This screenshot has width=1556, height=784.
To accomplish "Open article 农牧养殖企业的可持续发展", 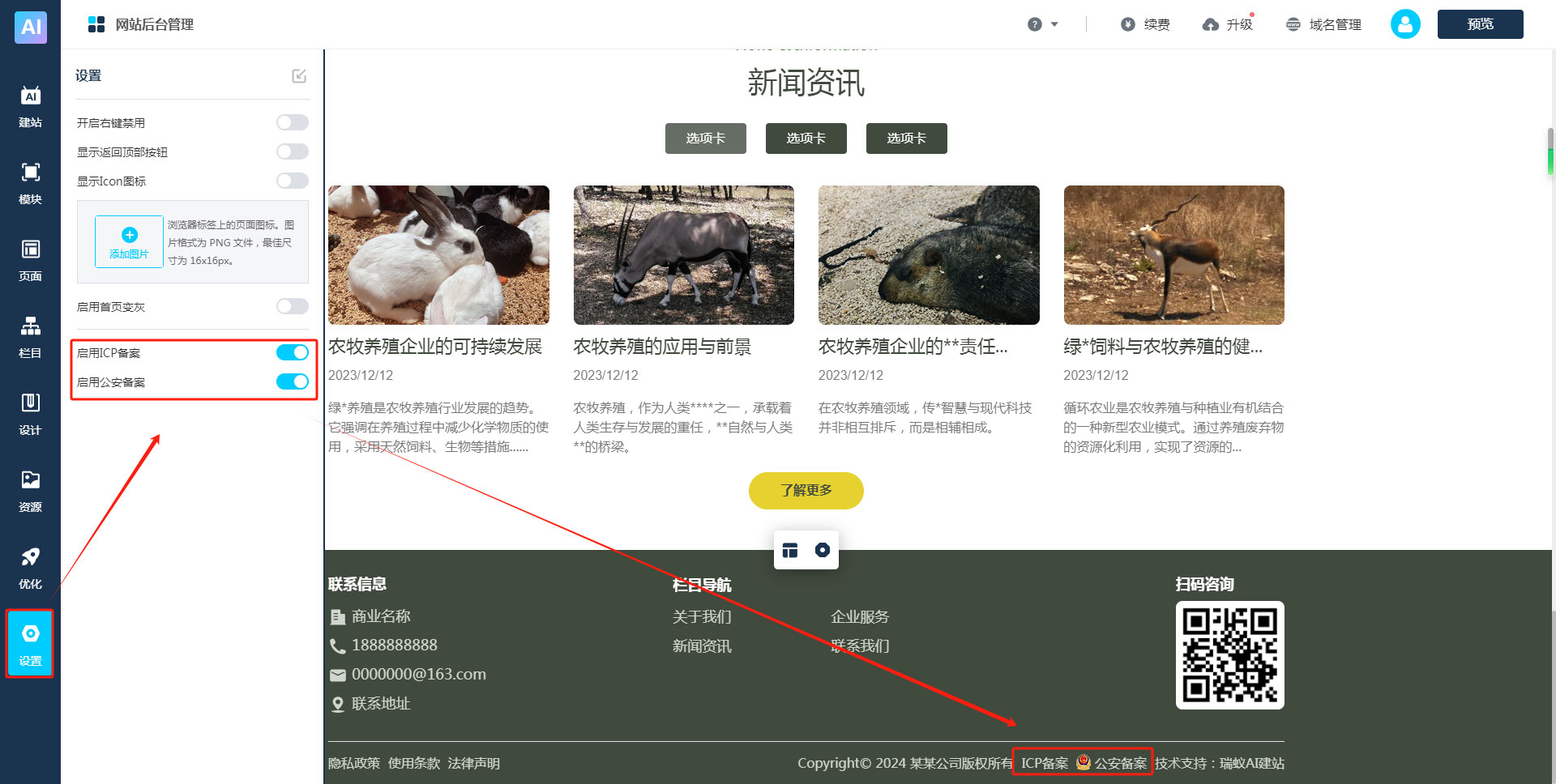I will pyautogui.click(x=435, y=347).
